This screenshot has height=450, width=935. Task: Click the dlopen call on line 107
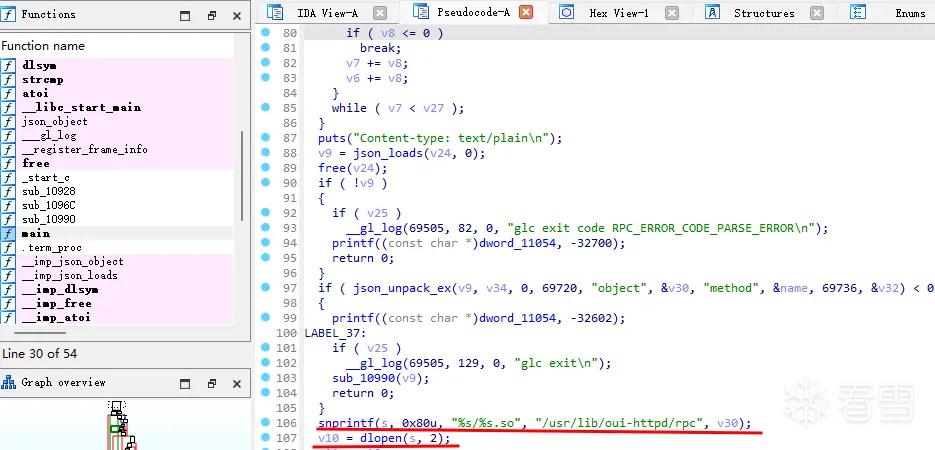[378, 439]
